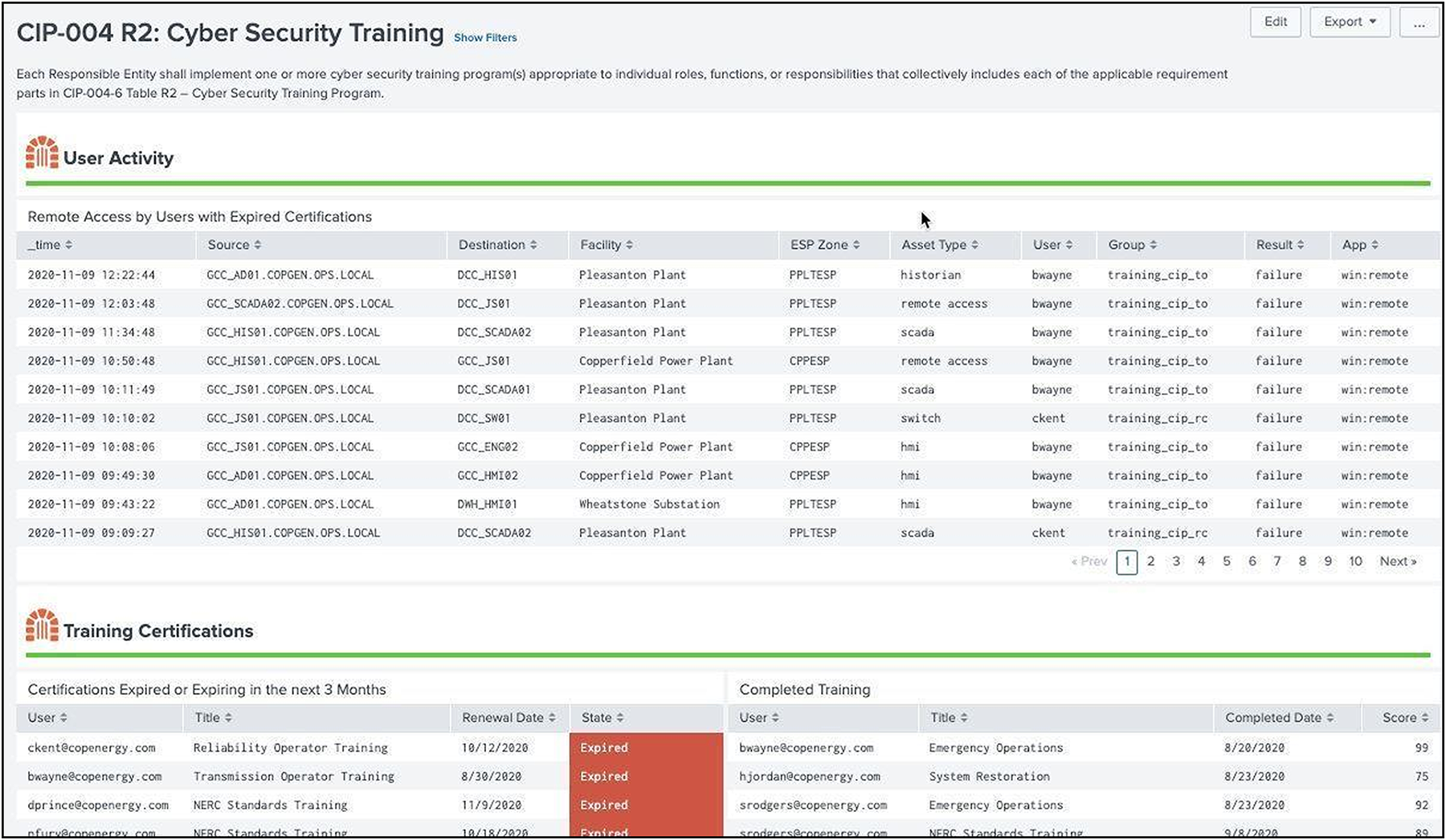Click System Restoration training title
Viewport: 1446px width, 840px height.
[989, 777]
